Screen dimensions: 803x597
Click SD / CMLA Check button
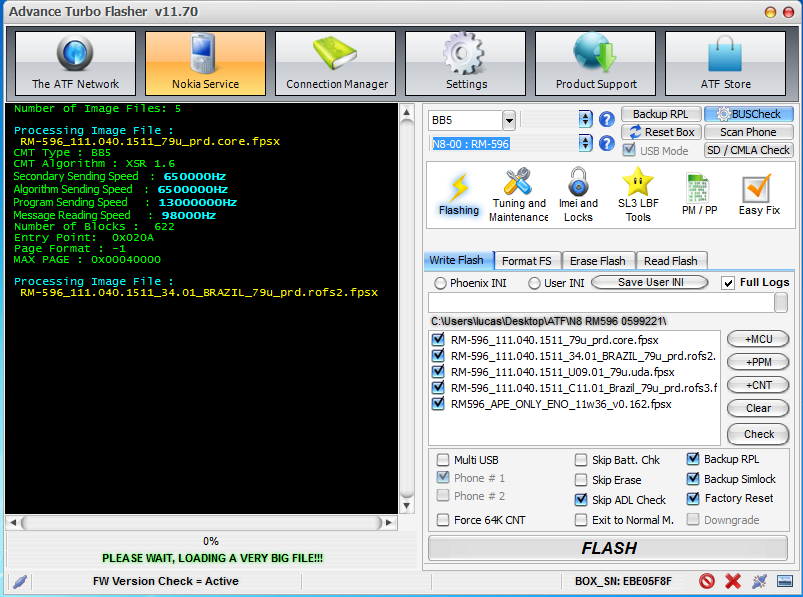pyautogui.click(x=749, y=150)
